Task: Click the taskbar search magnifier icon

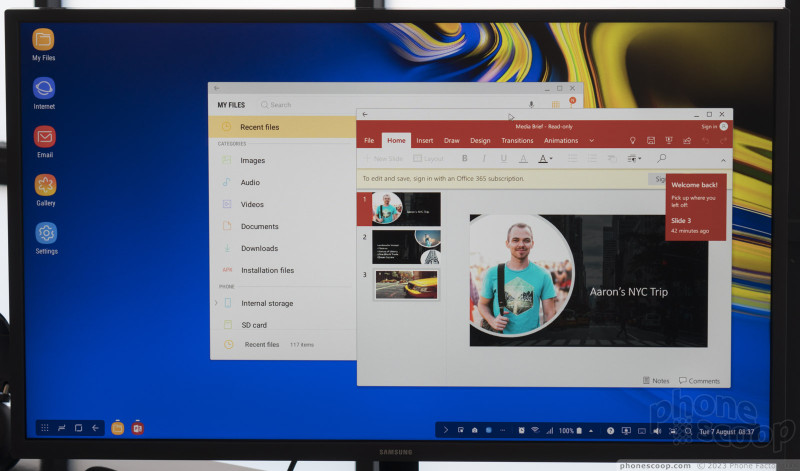Action: 688,431
